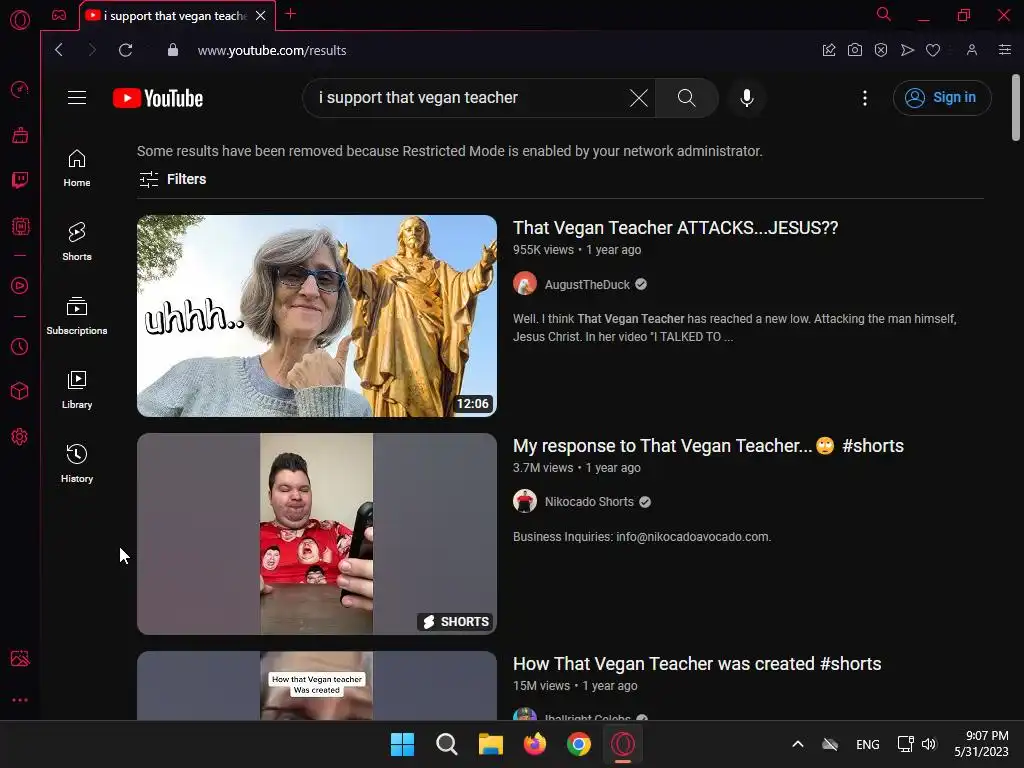1024x768 pixels.
Task: Click Sign in button
Action: [x=942, y=98]
